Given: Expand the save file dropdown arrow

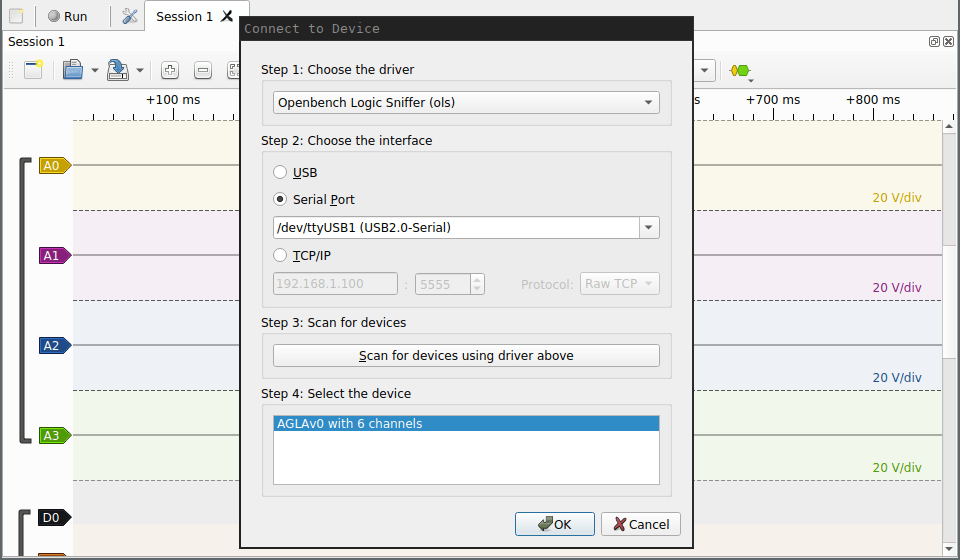Looking at the screenshot, I should click(140, 70).
